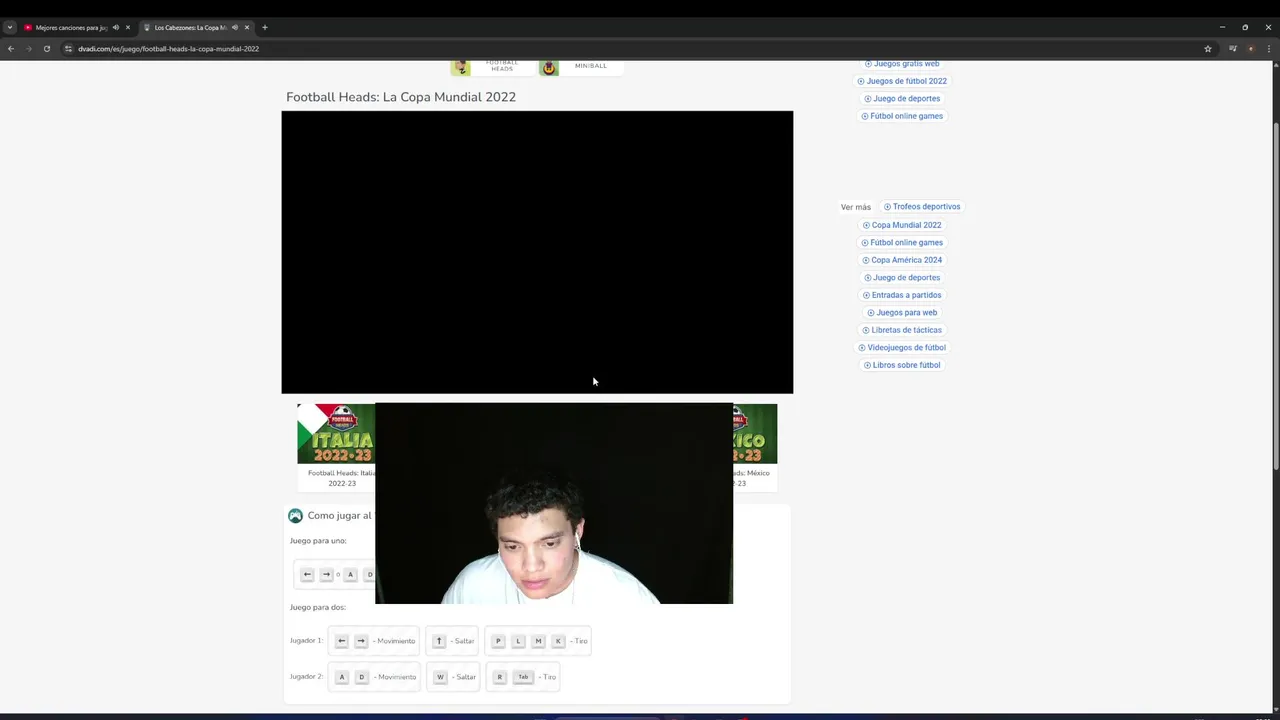Click Jugador 2 A key icon
Viewport: 1280px width, 720px height.
coord(341,677)
